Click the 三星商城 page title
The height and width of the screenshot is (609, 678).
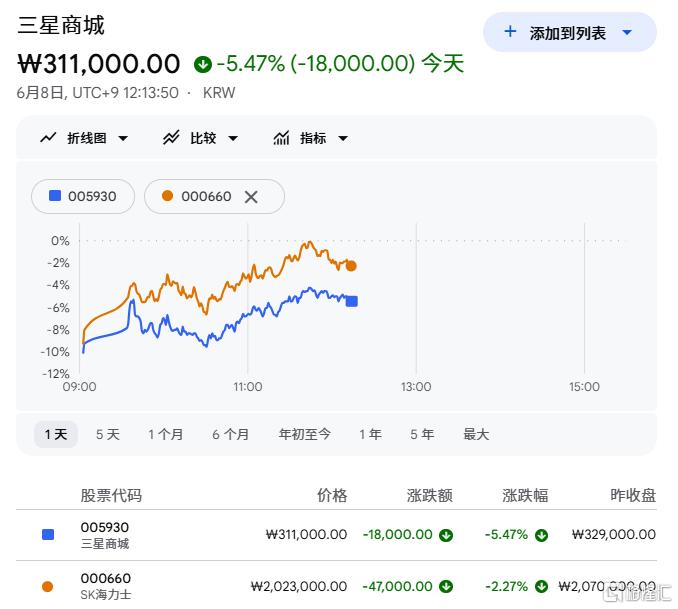61,25
